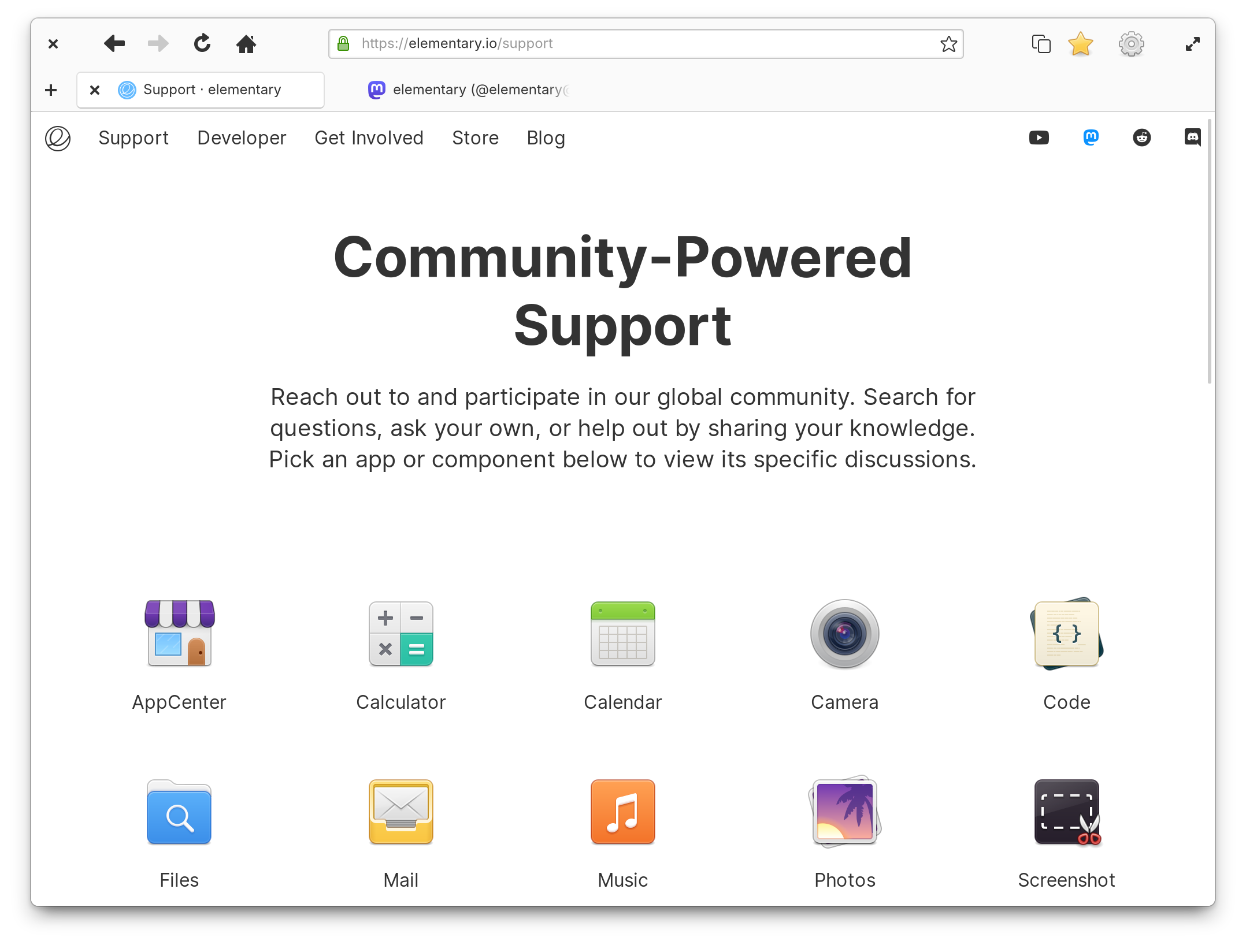Screen dimensions: 1246x952
Task: Click the elementary Discord social icon
Action: (x=1192, y=138)
